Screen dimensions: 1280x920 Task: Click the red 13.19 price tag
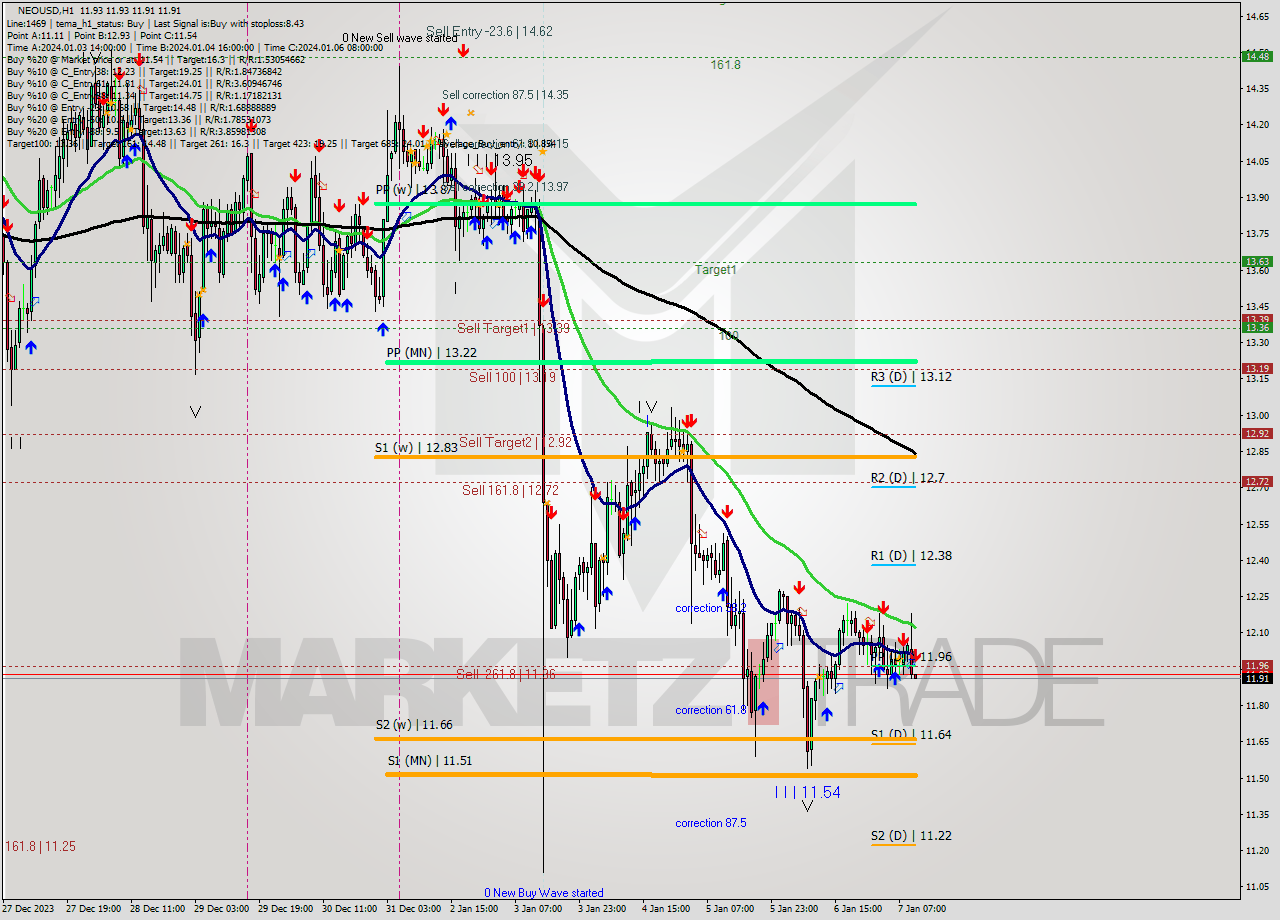point(1256,368)
